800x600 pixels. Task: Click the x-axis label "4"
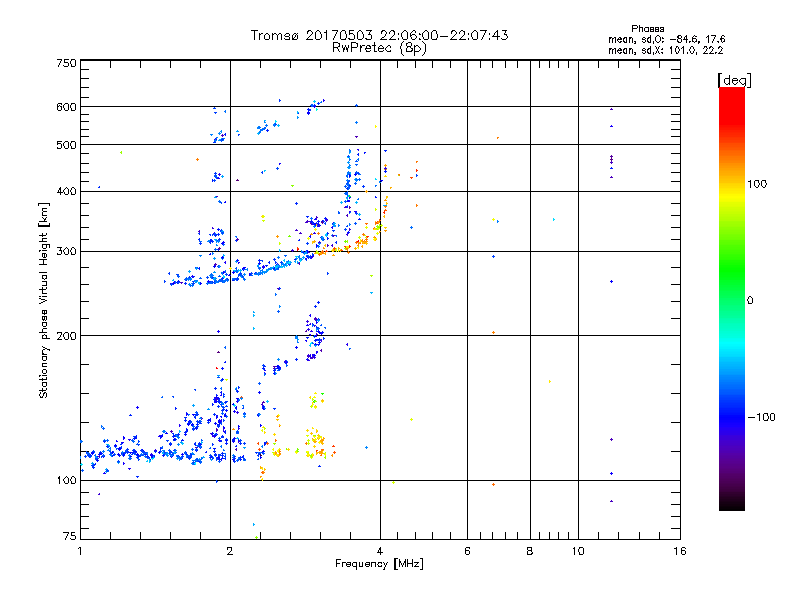click(x=380, y=551)
